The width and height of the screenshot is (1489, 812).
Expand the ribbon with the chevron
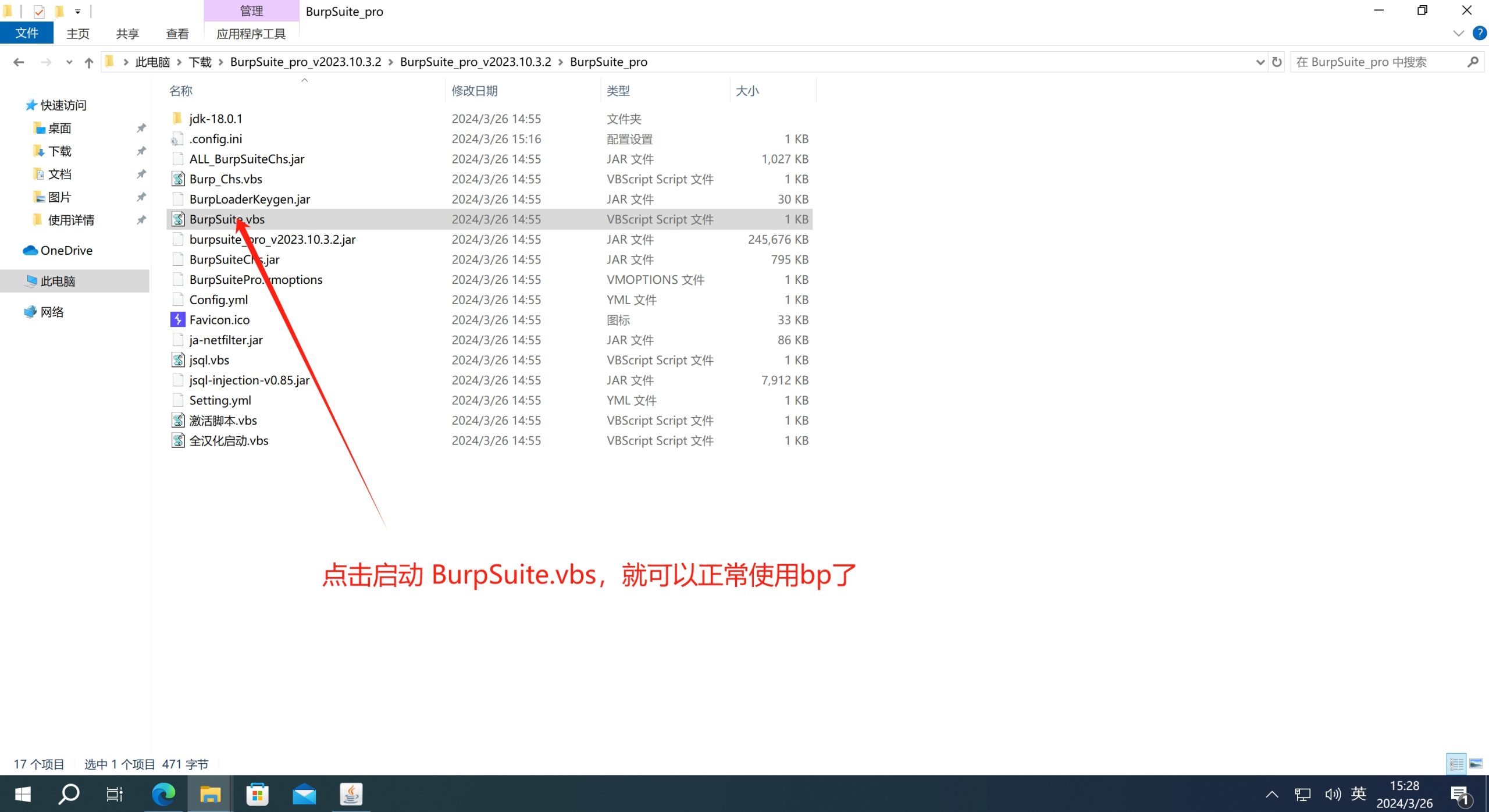[x=1458, y=33]
